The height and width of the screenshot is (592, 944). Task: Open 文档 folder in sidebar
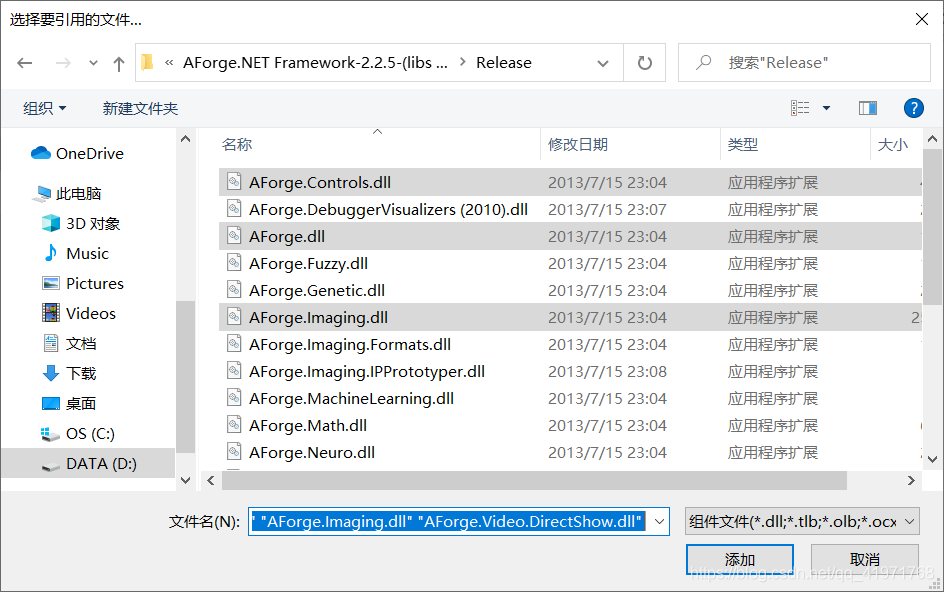click(70, 343)
